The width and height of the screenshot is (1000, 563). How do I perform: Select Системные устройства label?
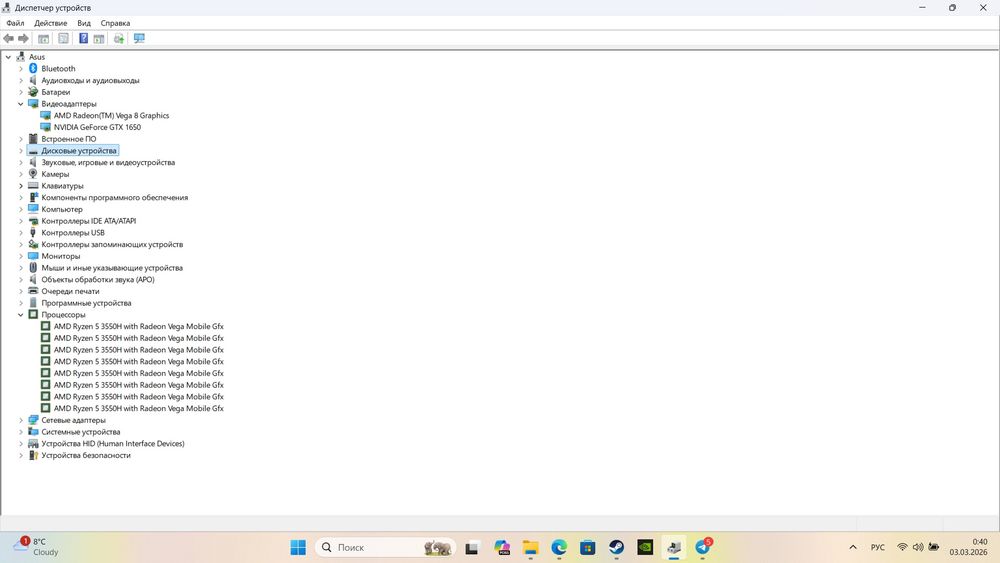click(80, 432)
